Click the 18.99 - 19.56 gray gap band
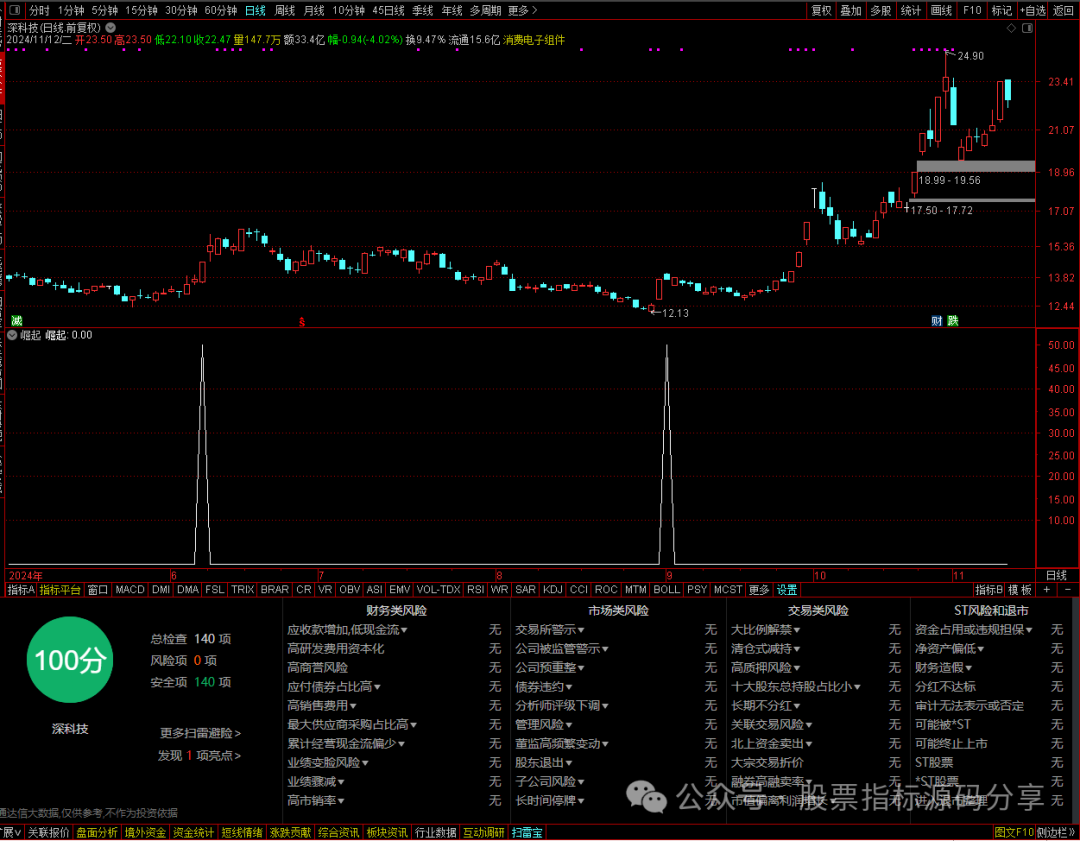 975,166
